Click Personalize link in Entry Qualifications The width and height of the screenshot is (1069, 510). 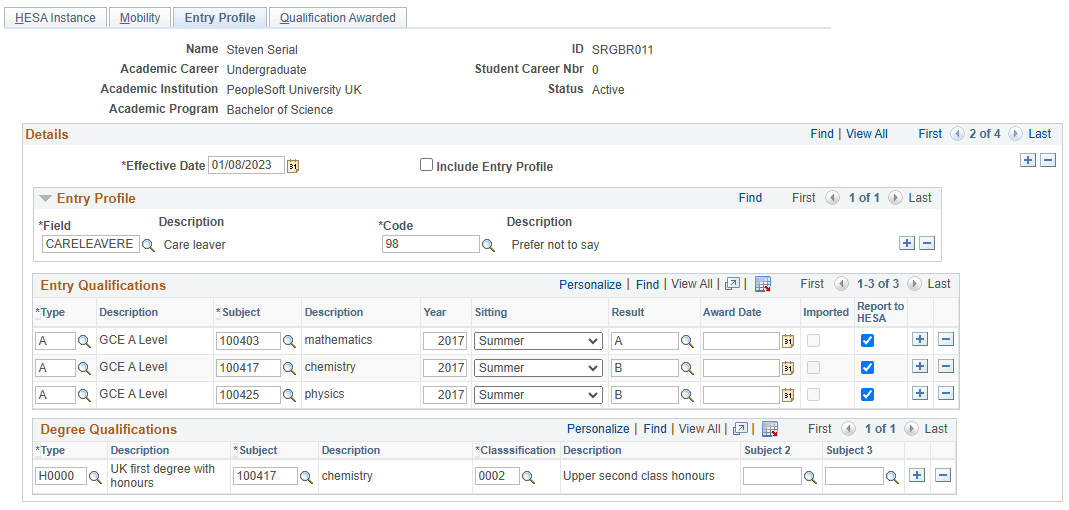[590, 285]
